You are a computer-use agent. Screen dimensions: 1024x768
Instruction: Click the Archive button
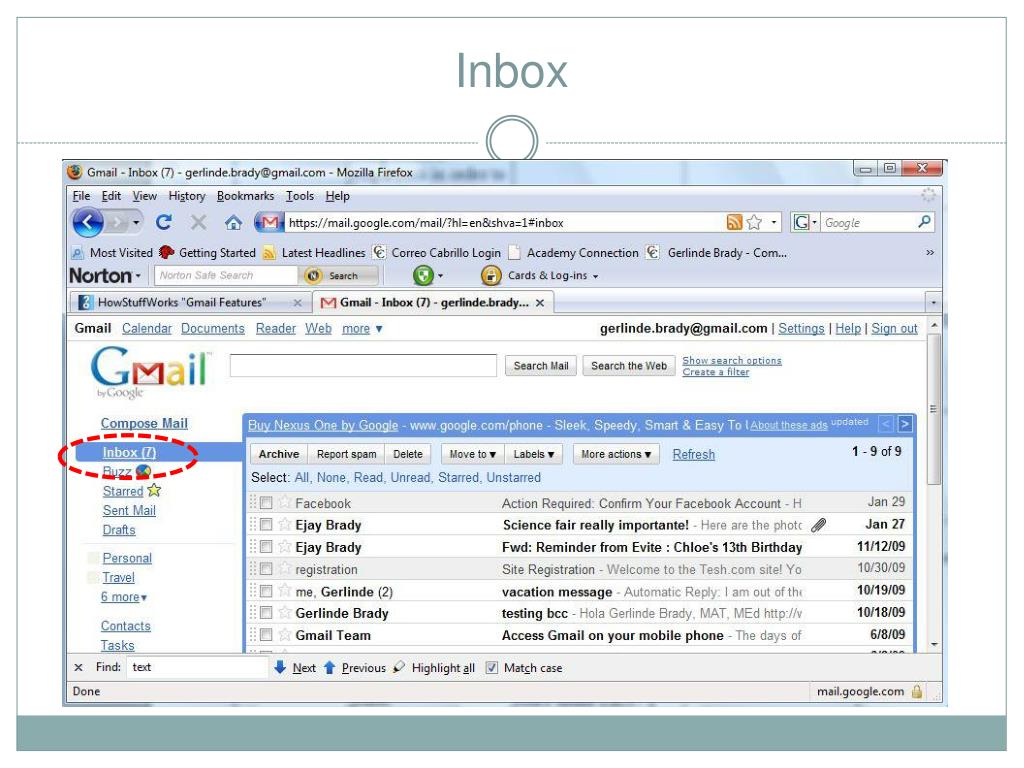279,454
